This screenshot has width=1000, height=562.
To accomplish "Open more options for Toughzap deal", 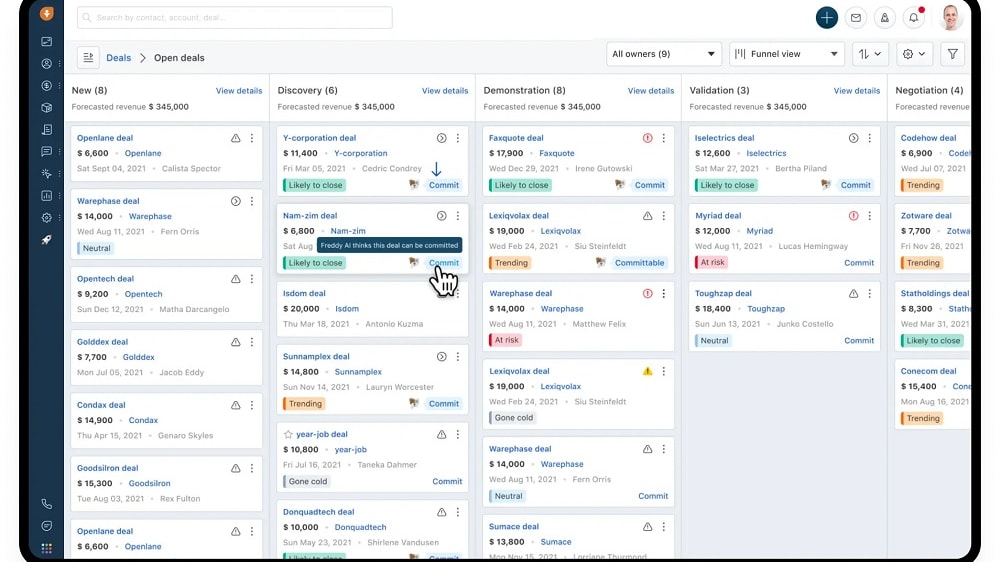I will pos(870,293).
